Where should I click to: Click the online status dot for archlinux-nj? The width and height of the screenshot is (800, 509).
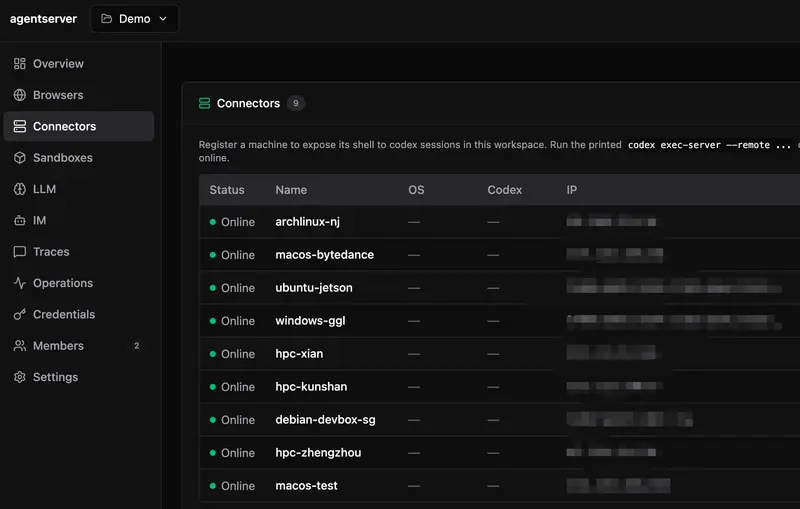click(213, 222)
